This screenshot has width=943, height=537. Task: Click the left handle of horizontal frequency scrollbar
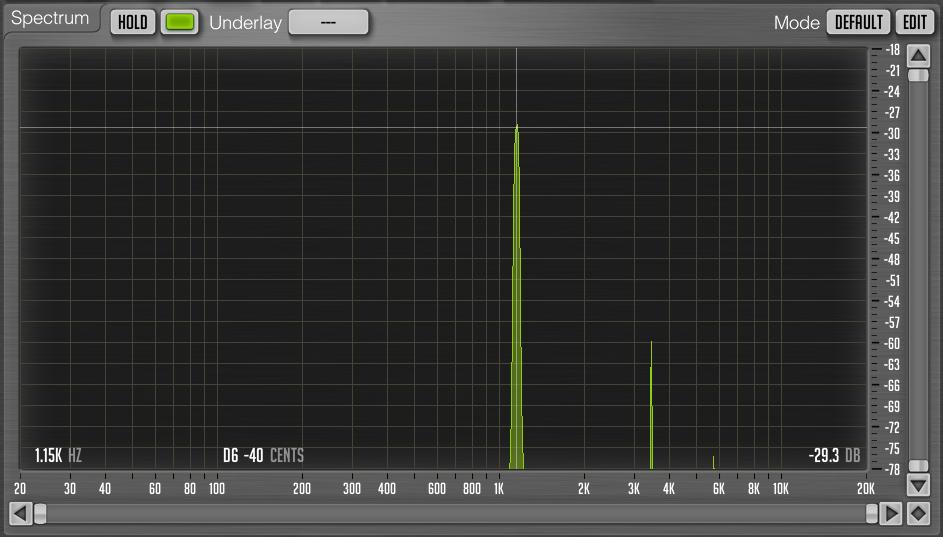tap(40, 514)
